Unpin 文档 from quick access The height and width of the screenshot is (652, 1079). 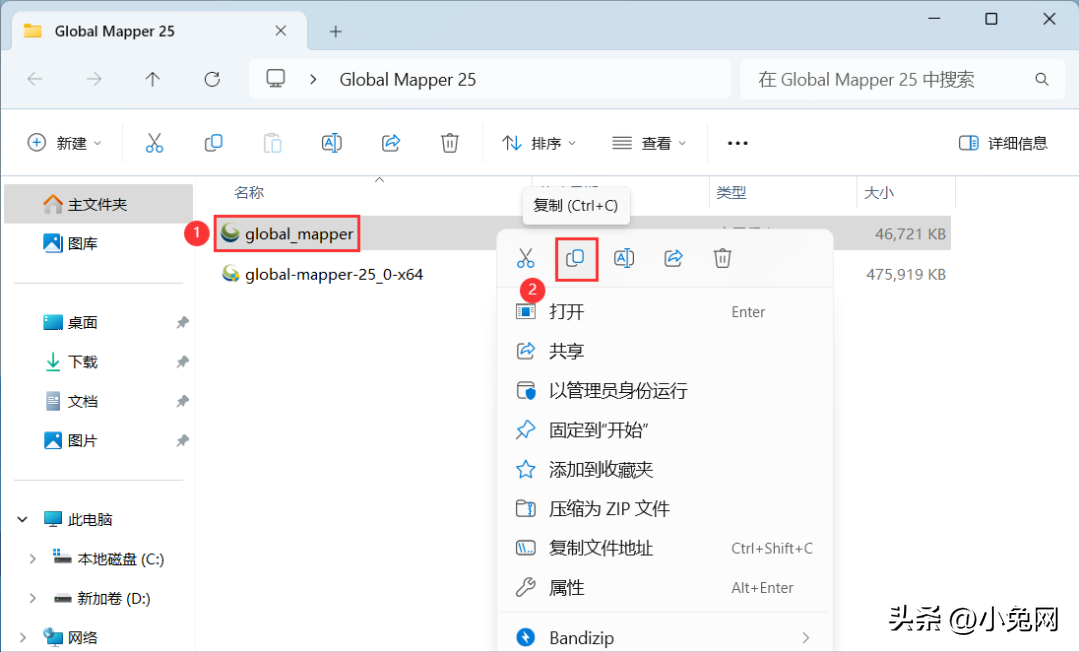tap(182, 401)
